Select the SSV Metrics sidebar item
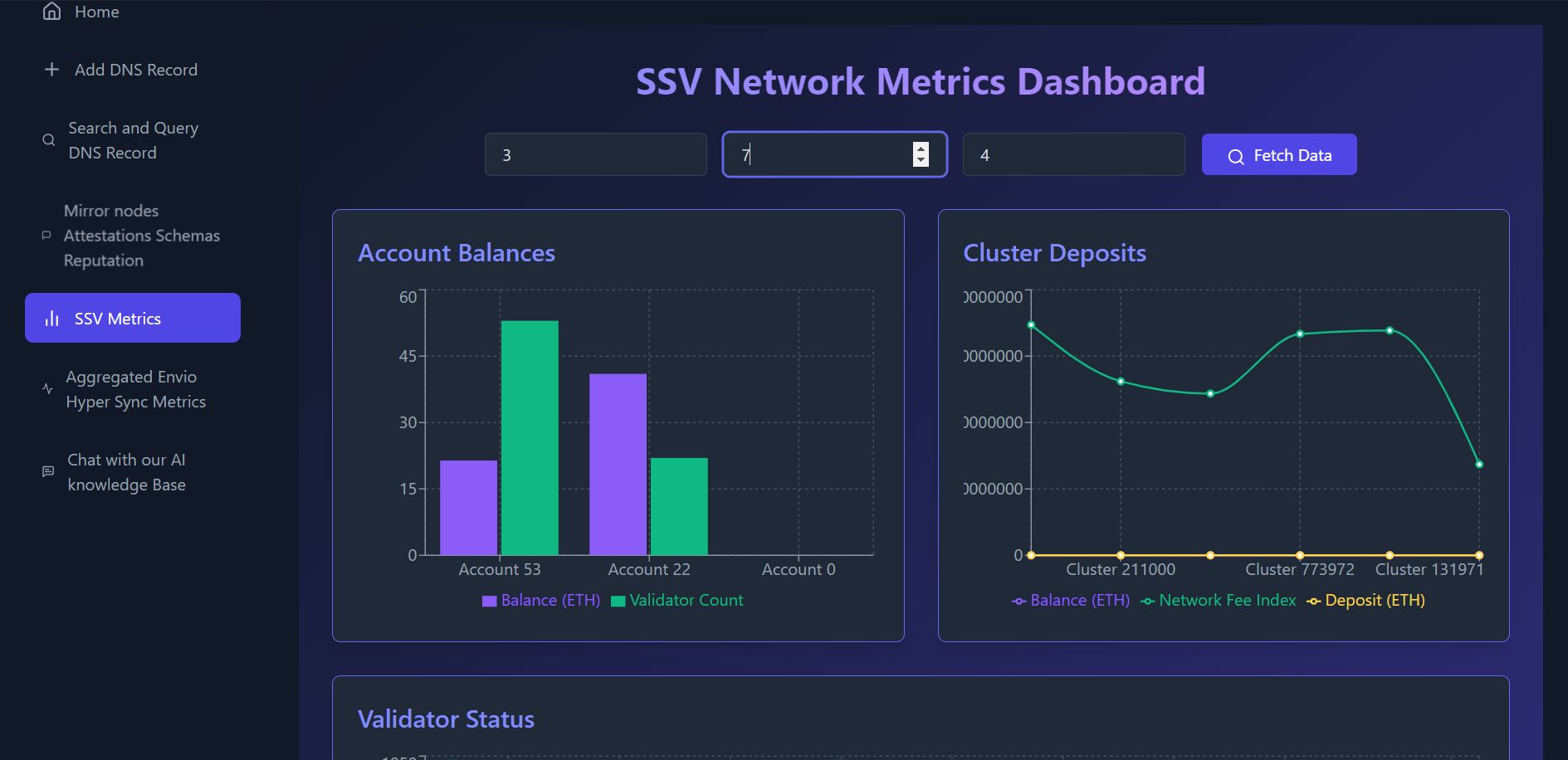The image size is (1568, 760). [x=133, y=318]
